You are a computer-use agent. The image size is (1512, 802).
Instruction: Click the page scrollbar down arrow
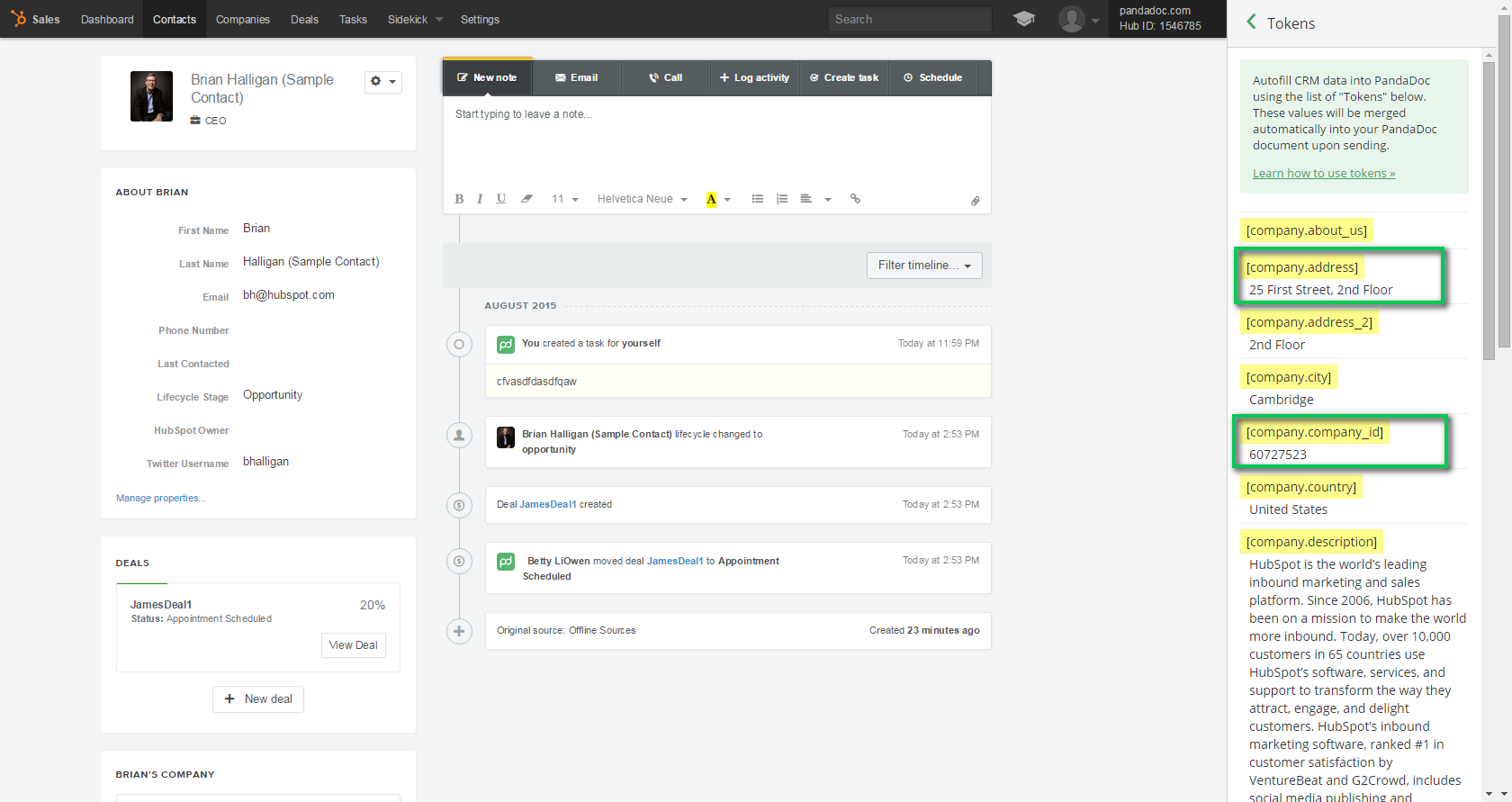[x=1504, y=795]
